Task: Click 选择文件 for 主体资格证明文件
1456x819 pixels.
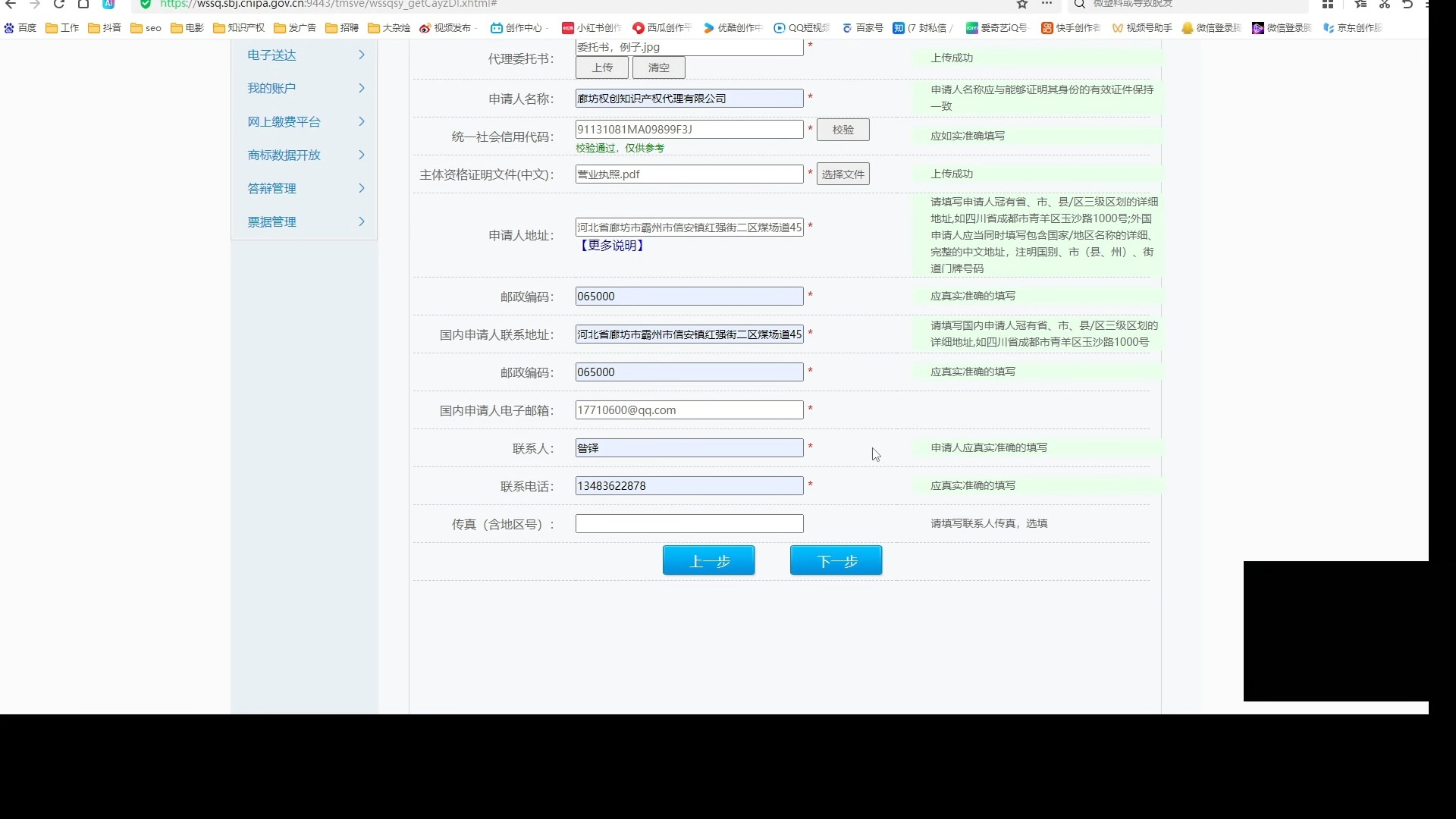Action: pos(843,174)
